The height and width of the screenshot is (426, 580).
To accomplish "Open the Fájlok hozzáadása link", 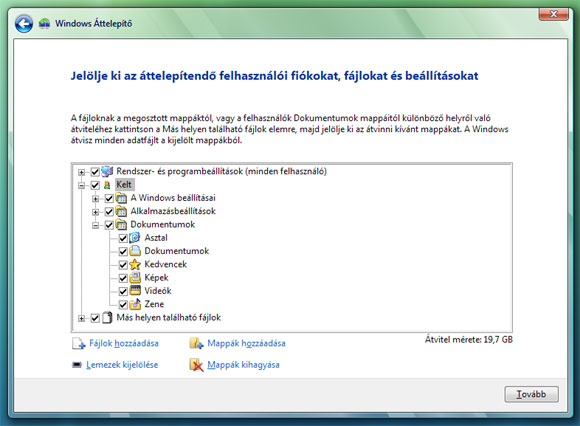I will (x=124, y=343).
